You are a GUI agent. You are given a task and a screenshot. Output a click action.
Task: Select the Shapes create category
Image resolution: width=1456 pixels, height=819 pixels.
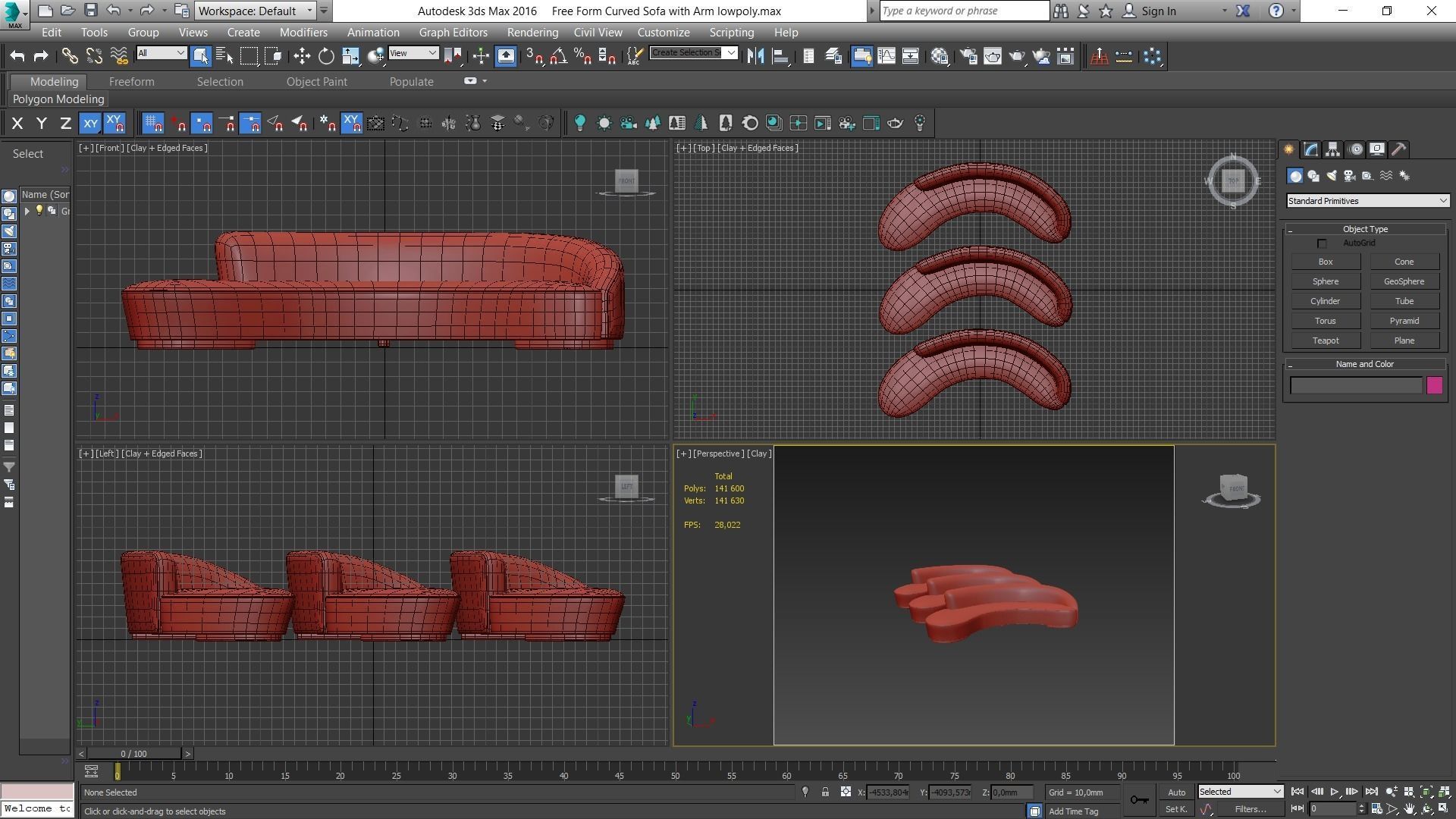(1313, 176)
